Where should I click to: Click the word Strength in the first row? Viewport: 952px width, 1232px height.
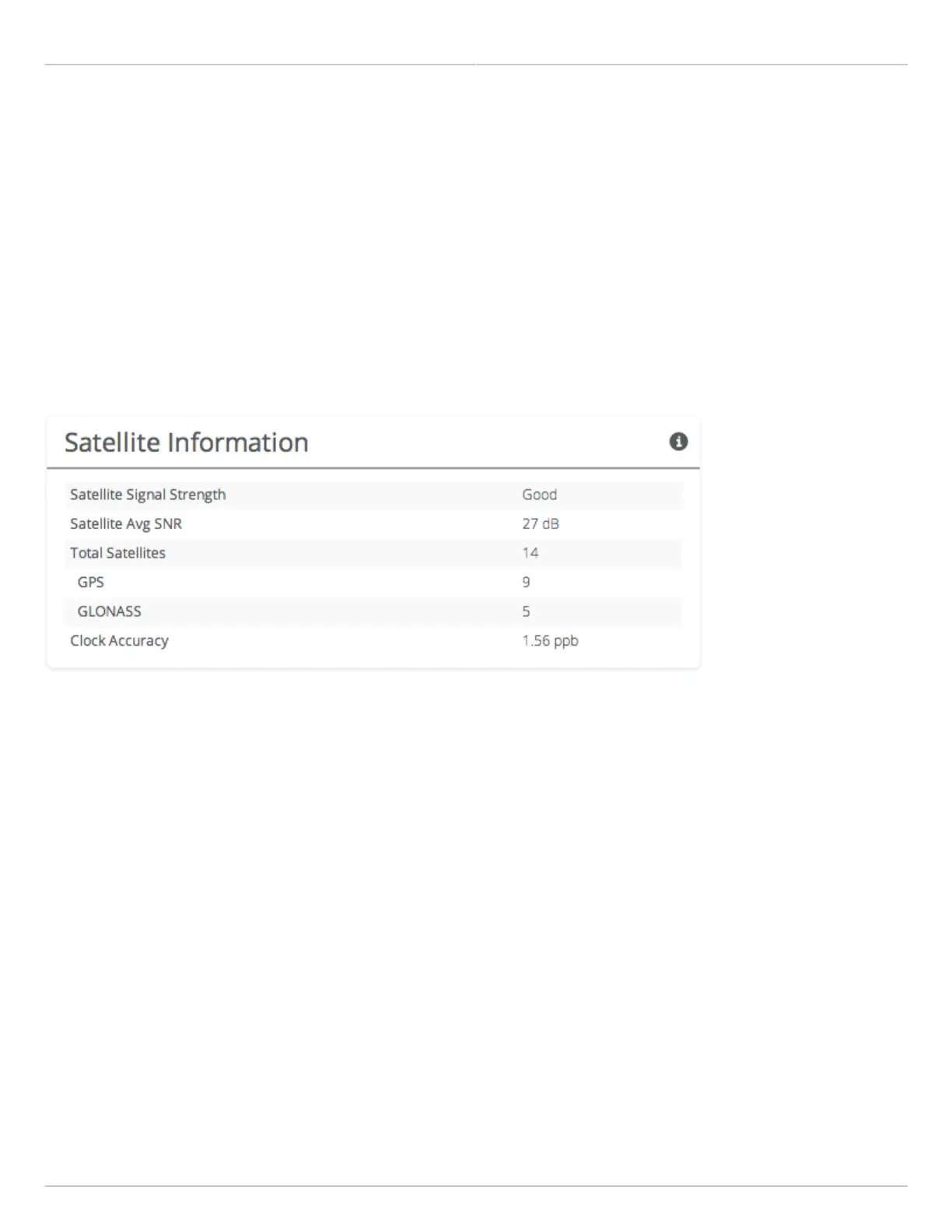(x=198, y=495)
